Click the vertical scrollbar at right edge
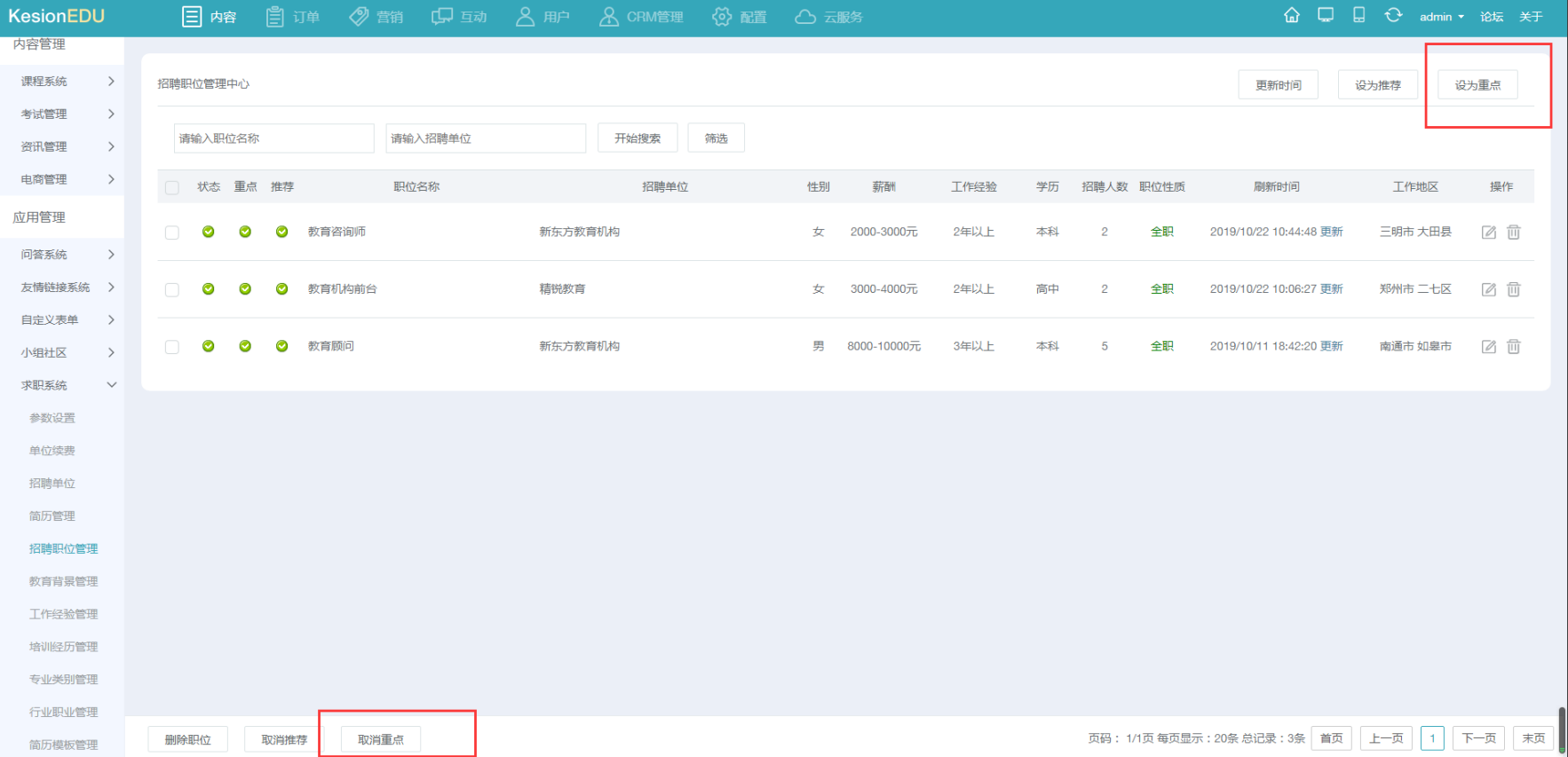 (x=1562, y=729)
